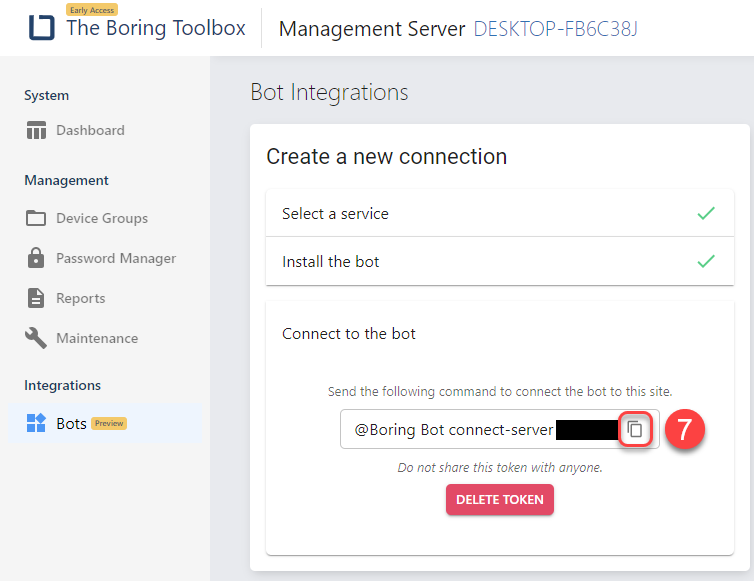
Task: Click the Device Groups folder icon
Action: tap(36, 218)
